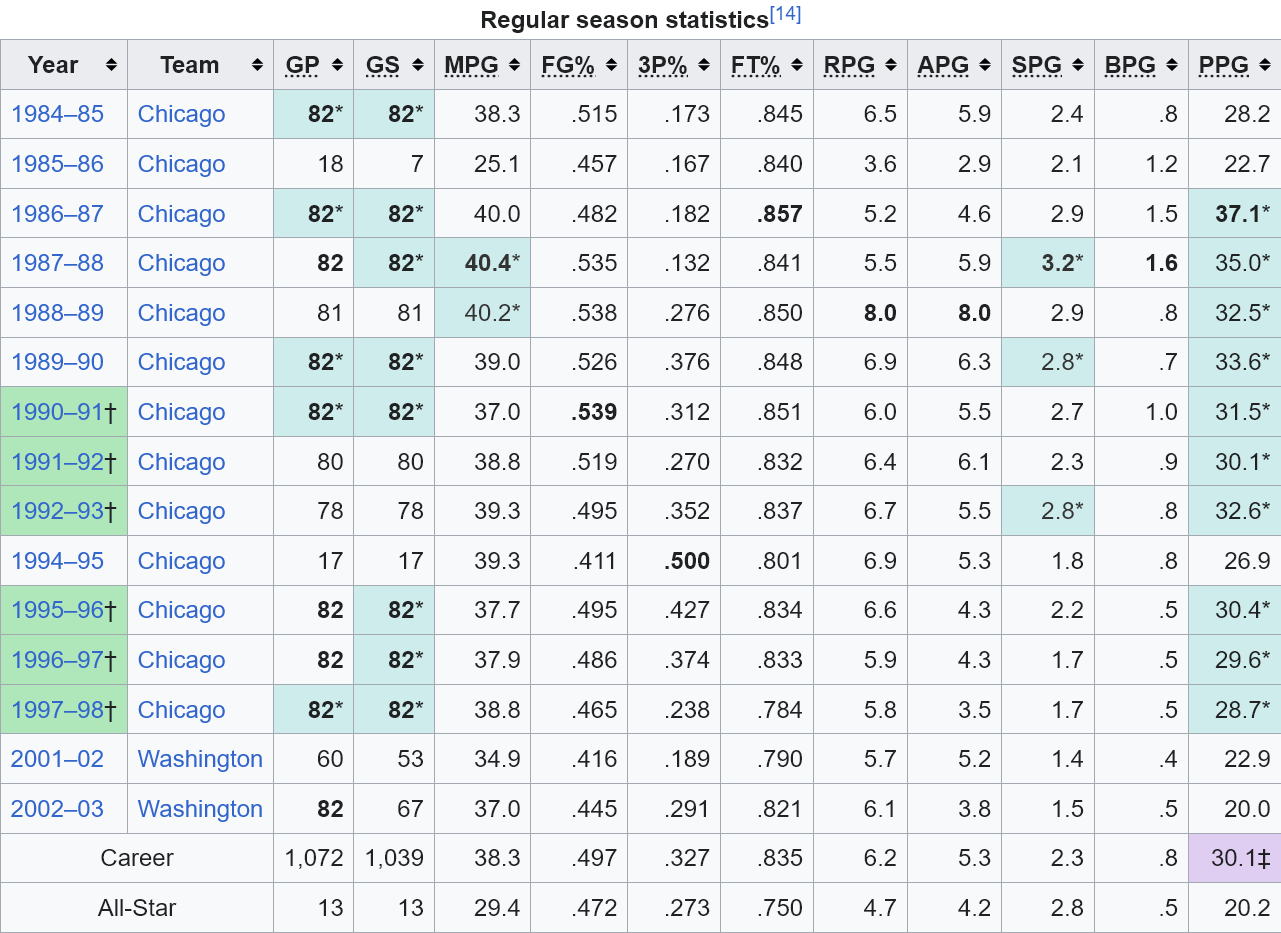Sort by 3P% sort arrows
1281x933 pixels.
click(704, 65)
